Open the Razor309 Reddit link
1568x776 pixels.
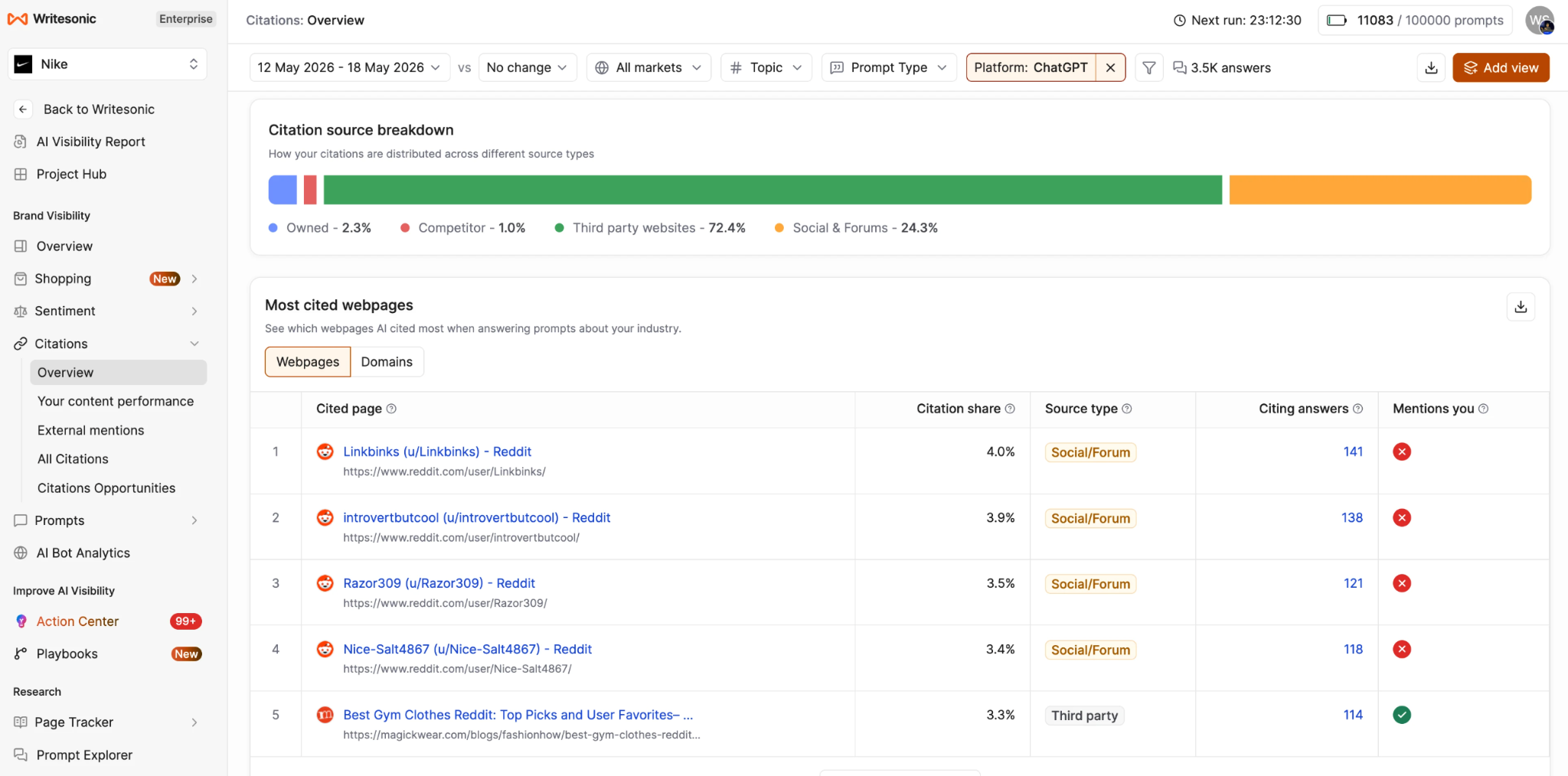[439, 583]
